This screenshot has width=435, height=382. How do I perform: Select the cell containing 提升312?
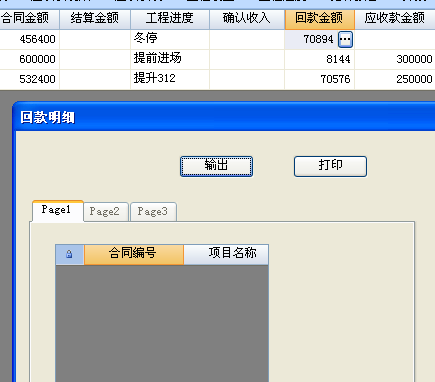pyautogui.click(x=170, y=79)
